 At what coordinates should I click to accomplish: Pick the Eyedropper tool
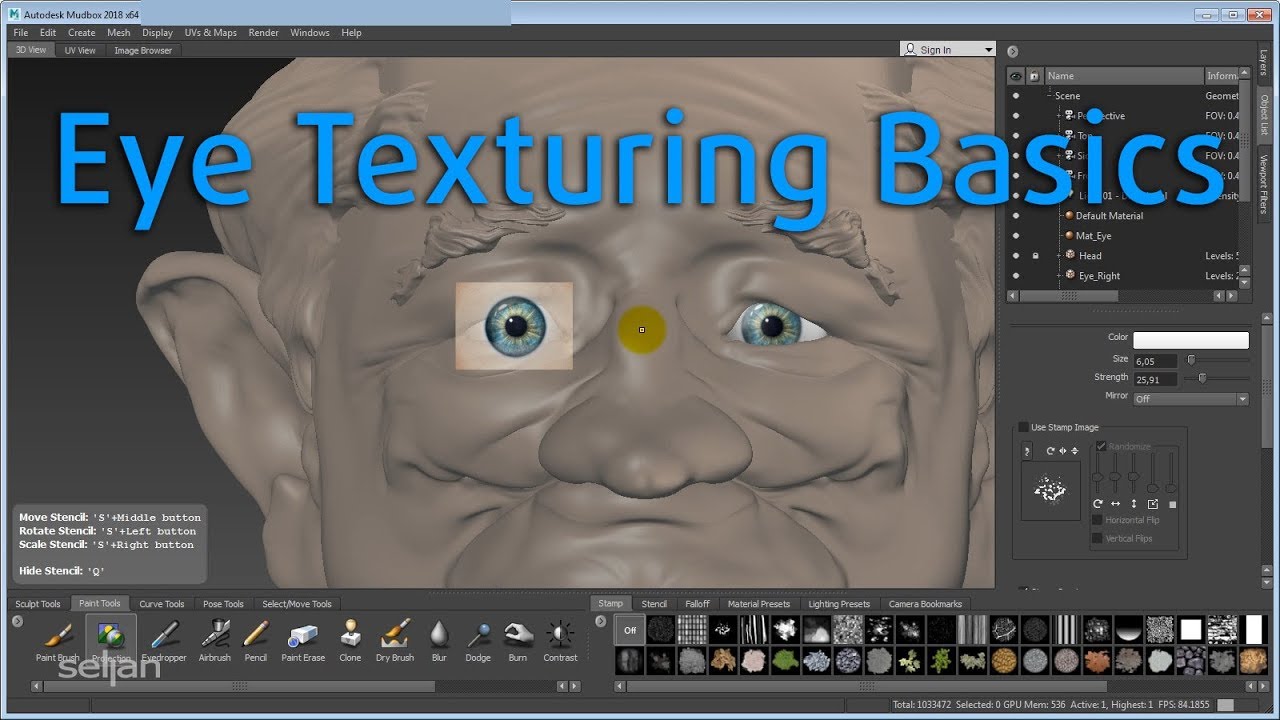click(x=164, y=640)
